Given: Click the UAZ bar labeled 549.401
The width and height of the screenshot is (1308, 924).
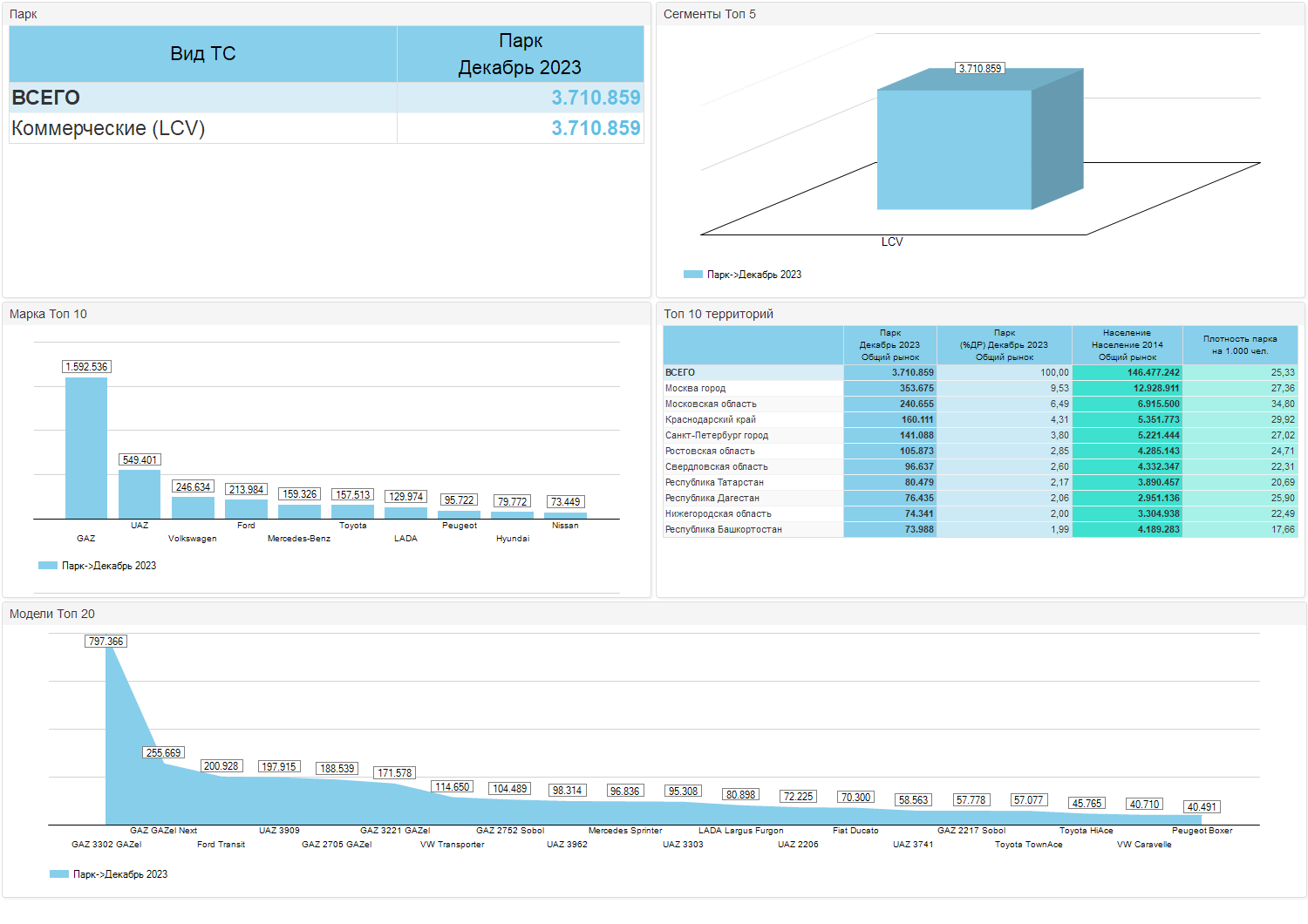Looking at the screenshot, I should coord(140,494).
